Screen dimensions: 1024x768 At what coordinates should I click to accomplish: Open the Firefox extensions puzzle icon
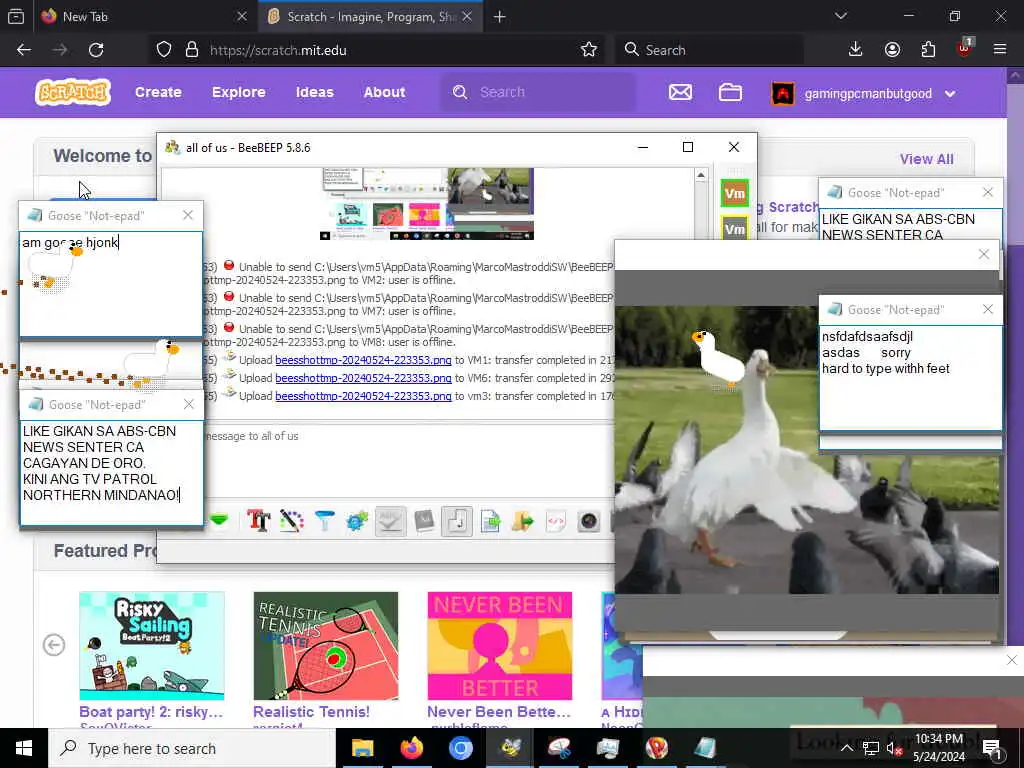point(928,50)
